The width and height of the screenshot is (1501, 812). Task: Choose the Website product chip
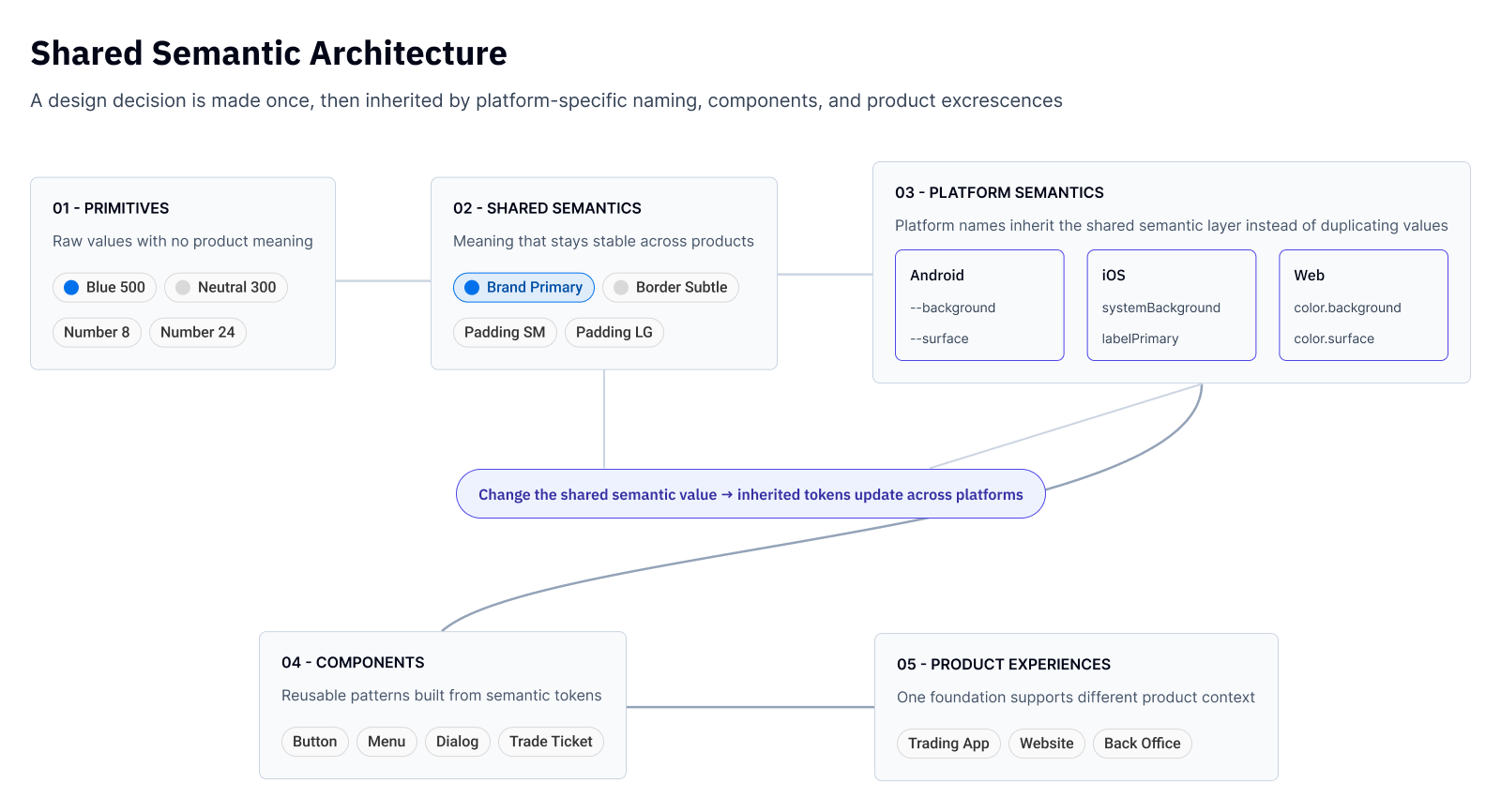click(1047, 744)
